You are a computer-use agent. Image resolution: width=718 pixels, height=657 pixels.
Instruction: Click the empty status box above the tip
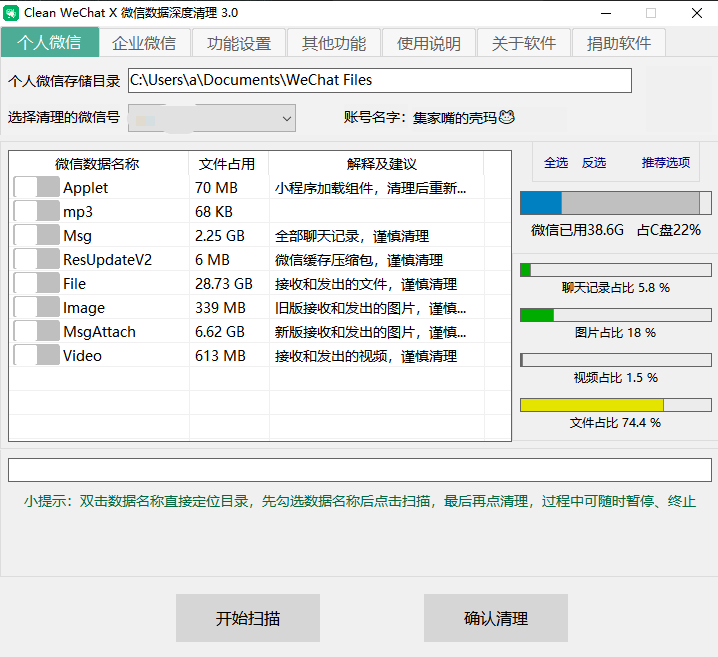[359, 470]
